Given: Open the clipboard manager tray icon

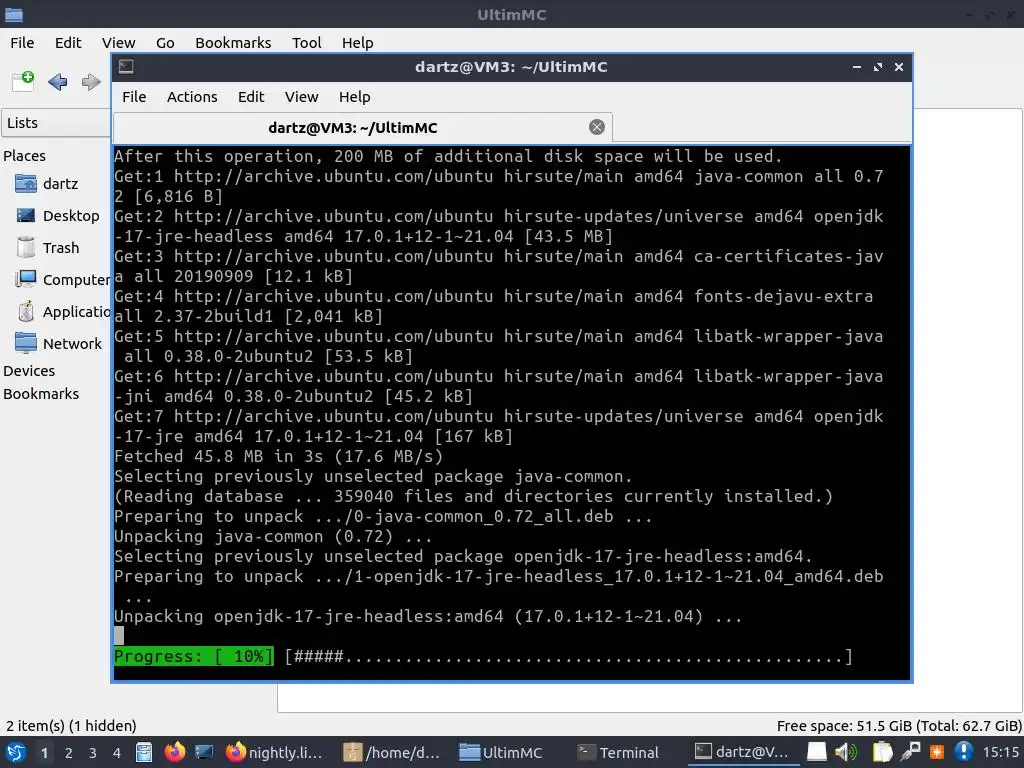Looking at the screenshot, I should pyautogui.click(x=882, y=752).
